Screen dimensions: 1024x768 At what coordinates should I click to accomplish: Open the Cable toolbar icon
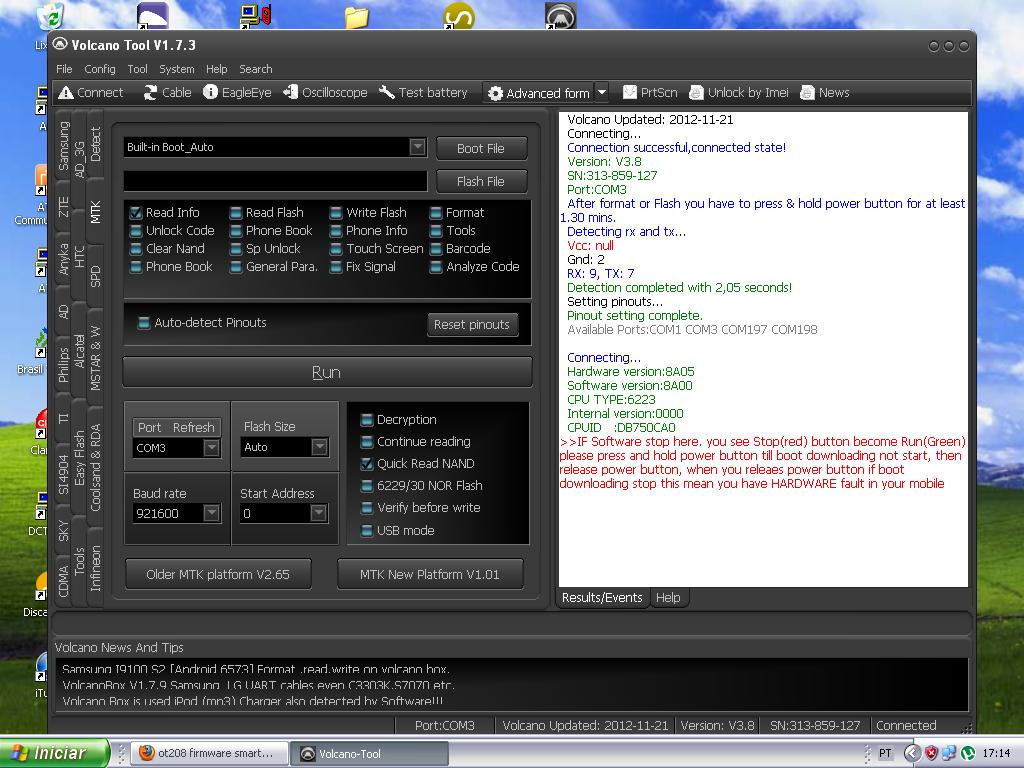(150, 93)
